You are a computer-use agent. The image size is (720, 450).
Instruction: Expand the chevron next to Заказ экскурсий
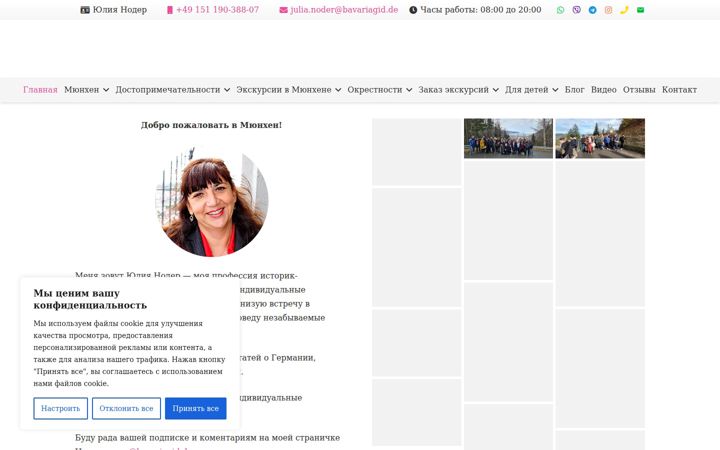click(495, 90)
